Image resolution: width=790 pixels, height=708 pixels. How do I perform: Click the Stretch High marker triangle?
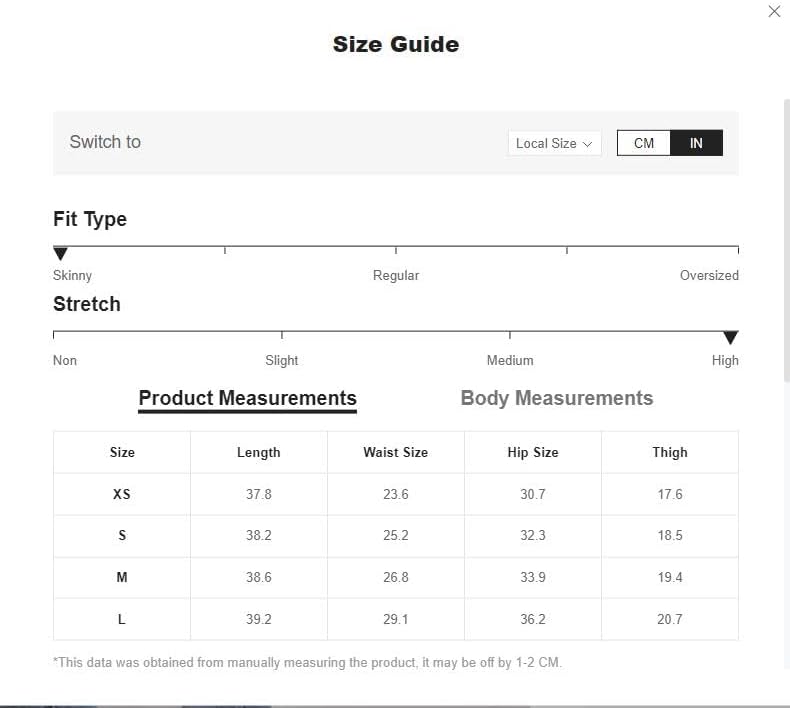(731, 338)
